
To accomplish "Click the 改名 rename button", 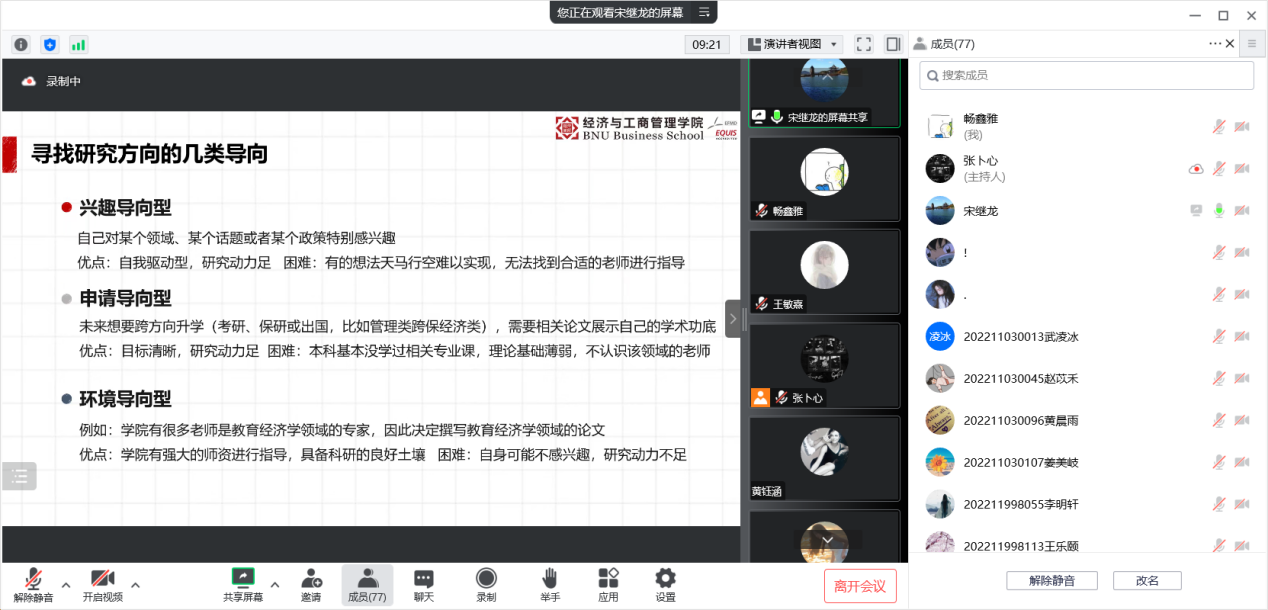I will coord(1147,581).
